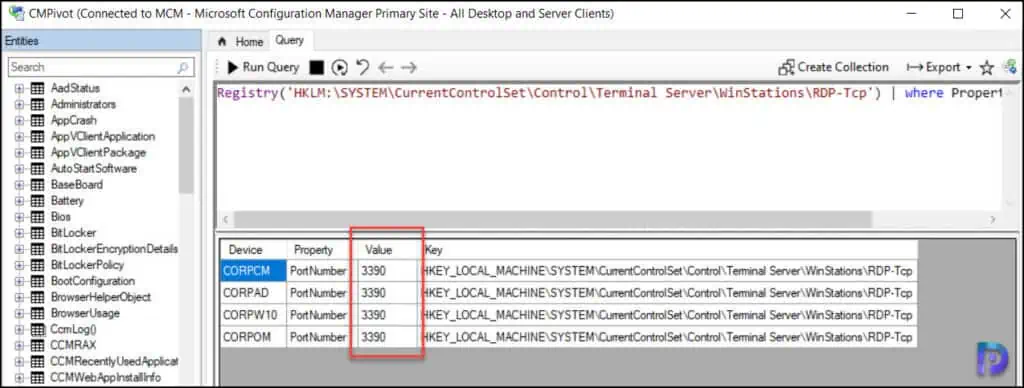1024x388 pixels.
Task: Select the AppCrash tree item label
Action: click(x=73, y=120)
